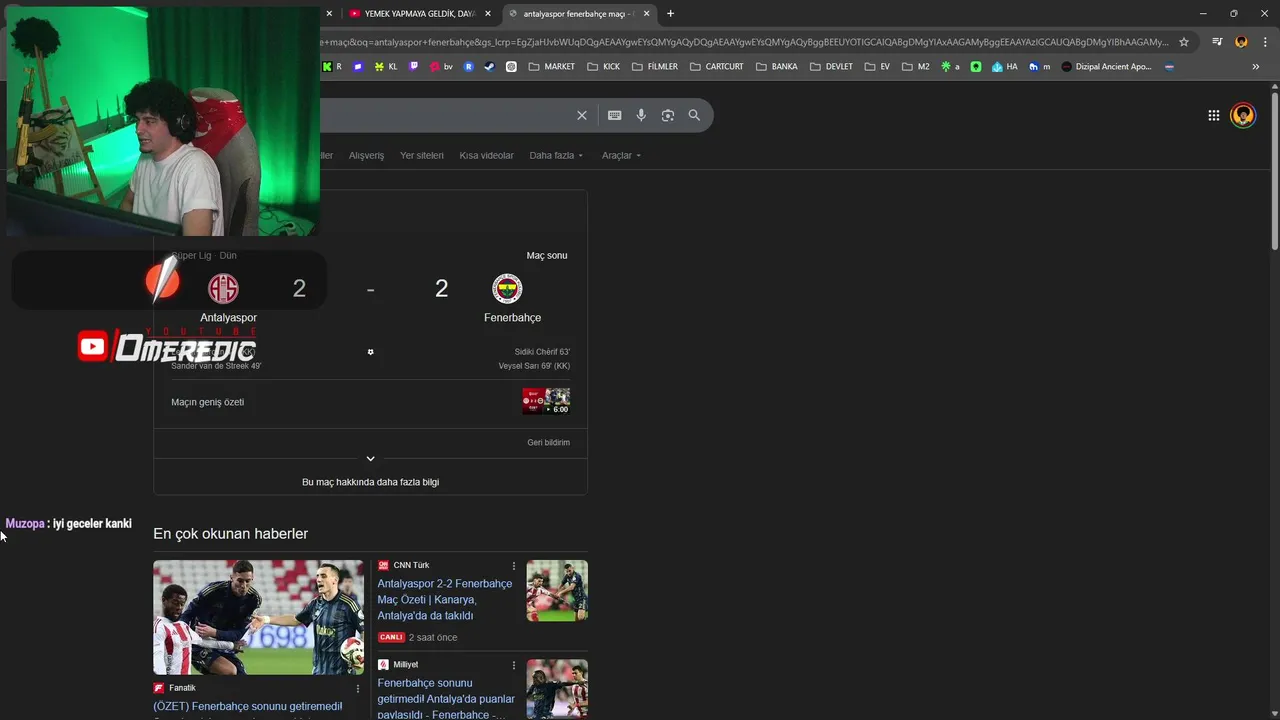Show more bookmarks with double chevron
Screen dimensions: 1280x720
1256,67
